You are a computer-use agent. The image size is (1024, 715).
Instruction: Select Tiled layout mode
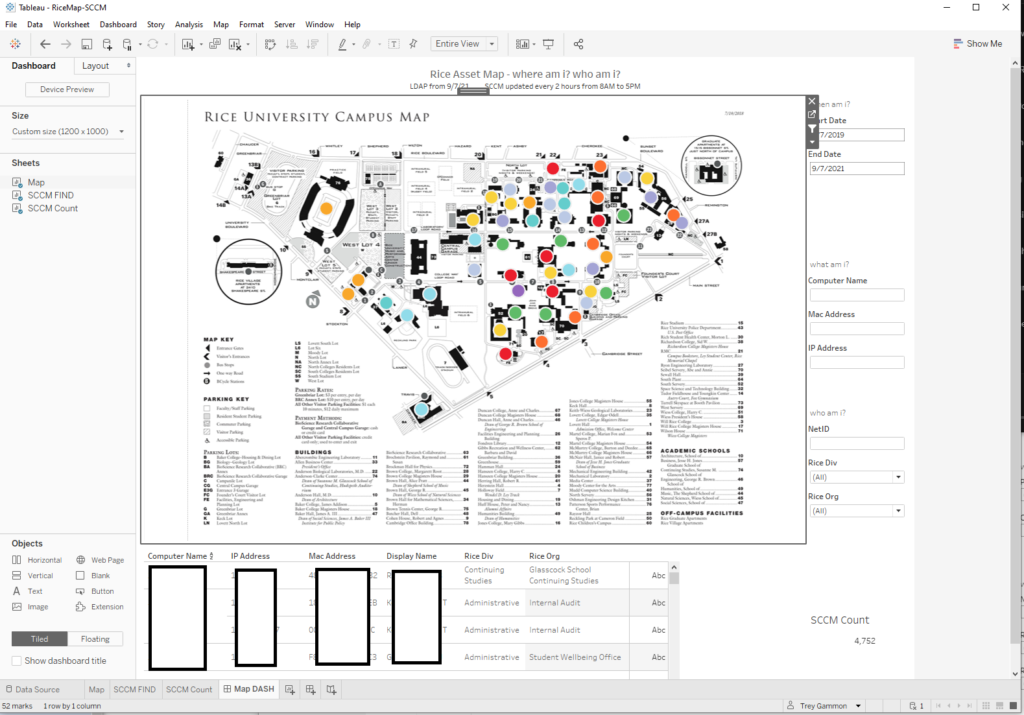click(39, 639)
